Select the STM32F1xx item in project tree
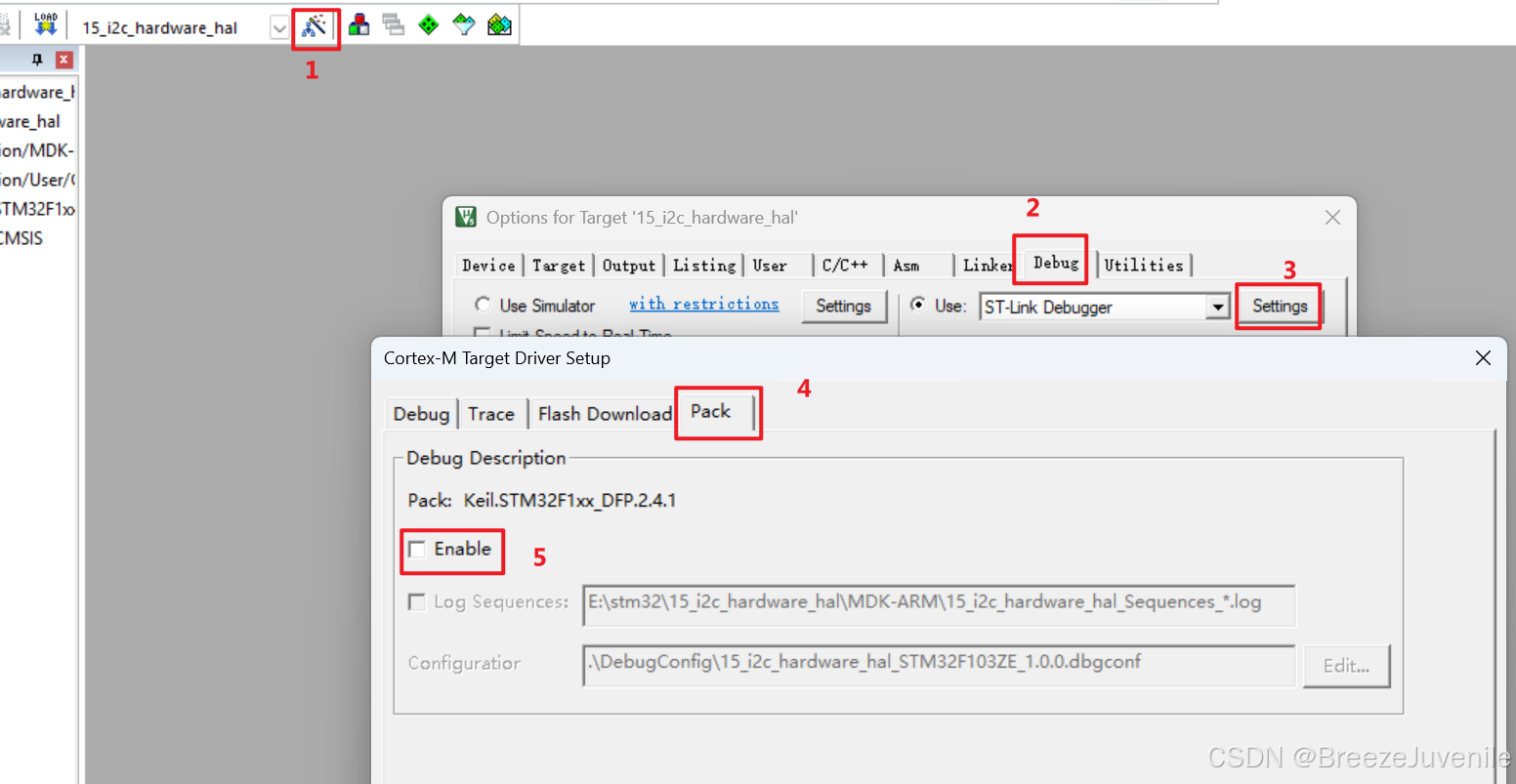 pyautogui.click(x=37, y=209)
